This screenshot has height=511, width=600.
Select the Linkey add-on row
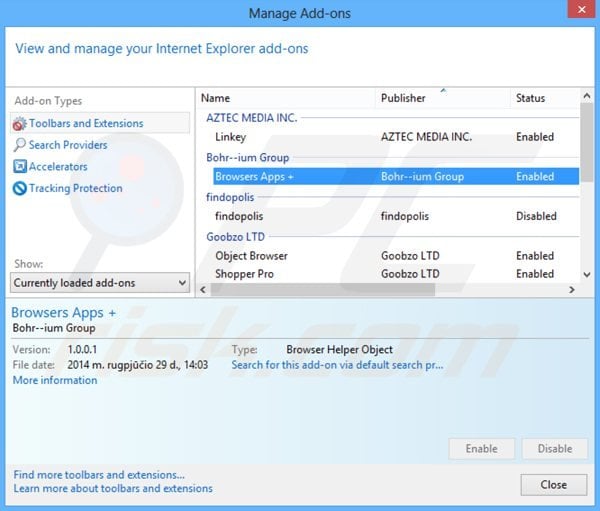(x=396, y=137)
